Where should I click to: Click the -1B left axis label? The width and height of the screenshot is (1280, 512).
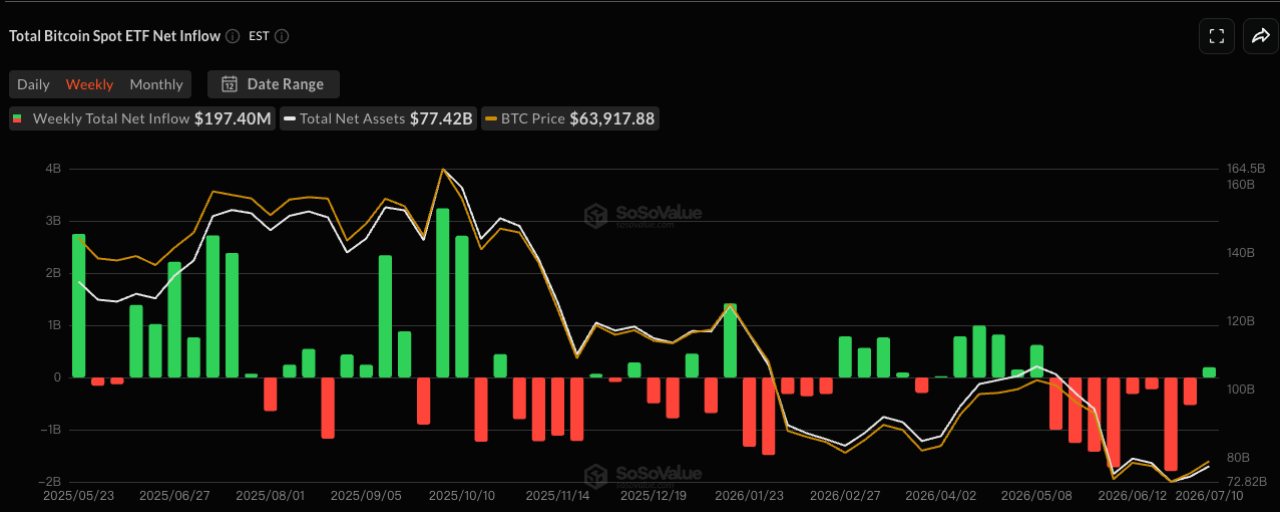(x=51, y=429)
